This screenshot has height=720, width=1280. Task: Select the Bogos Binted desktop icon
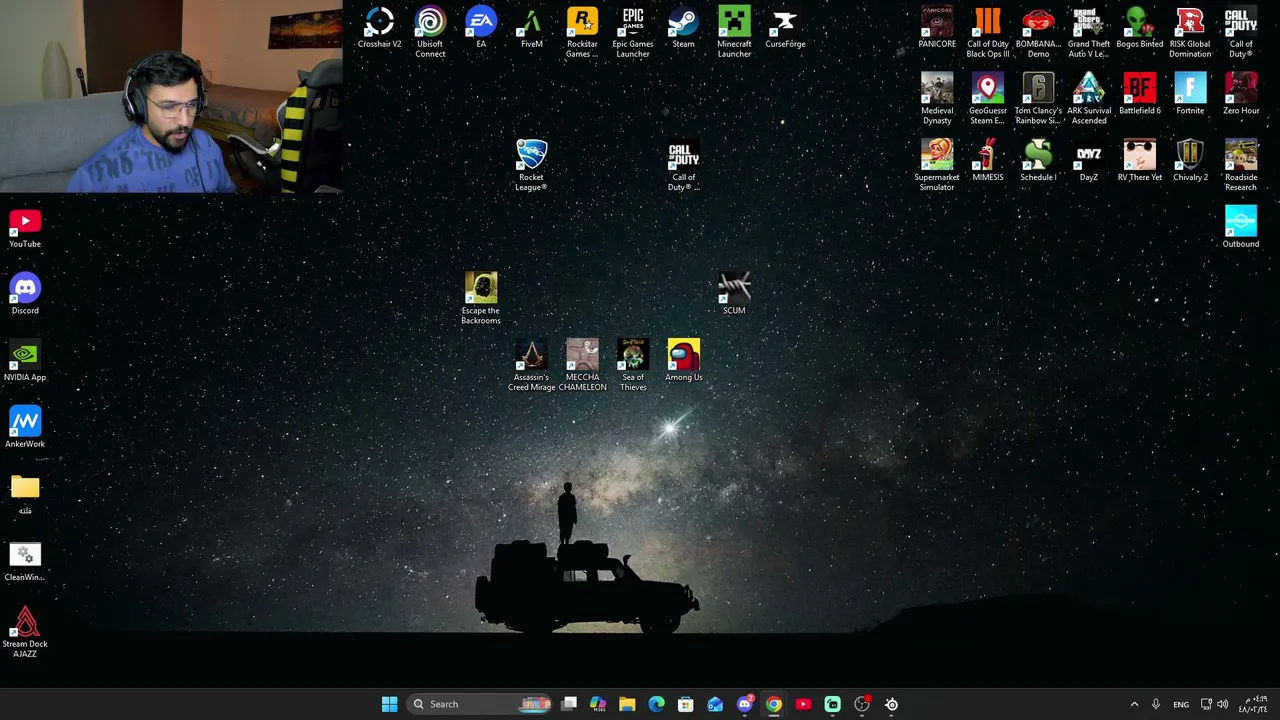pos(1140,28)
